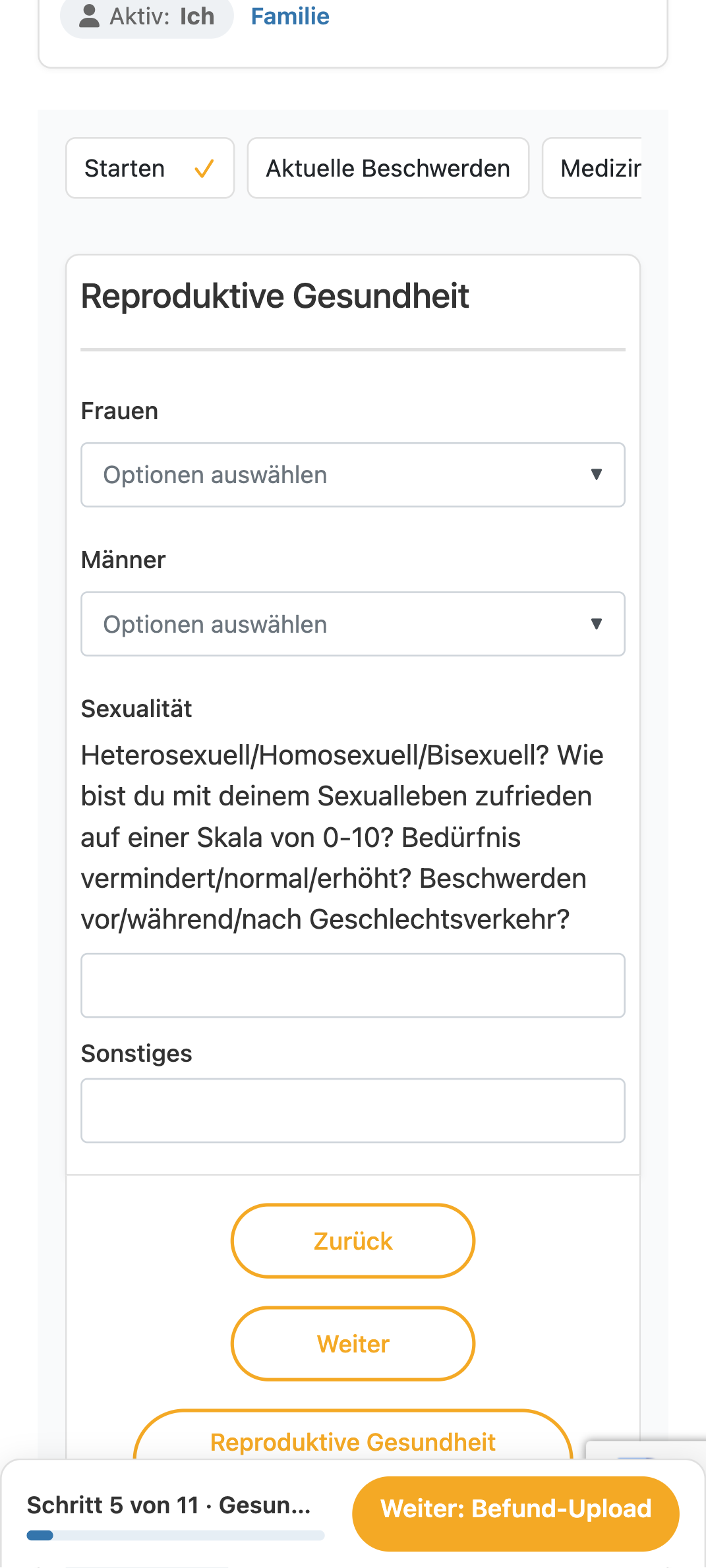The image size is (706, 1568).
Task: Open the Männer options dropdown
Action: pos(353,624)
